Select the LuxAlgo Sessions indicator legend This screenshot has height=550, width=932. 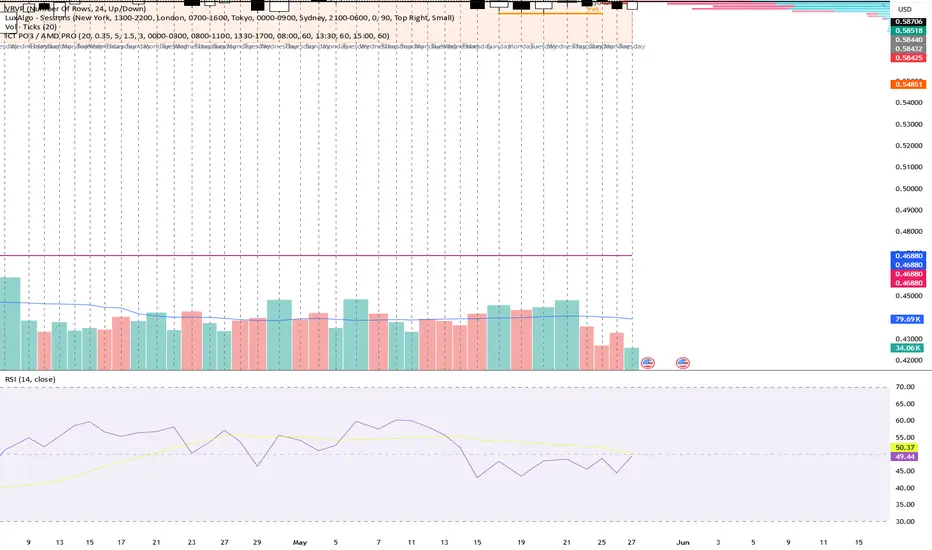coord(229,18)
